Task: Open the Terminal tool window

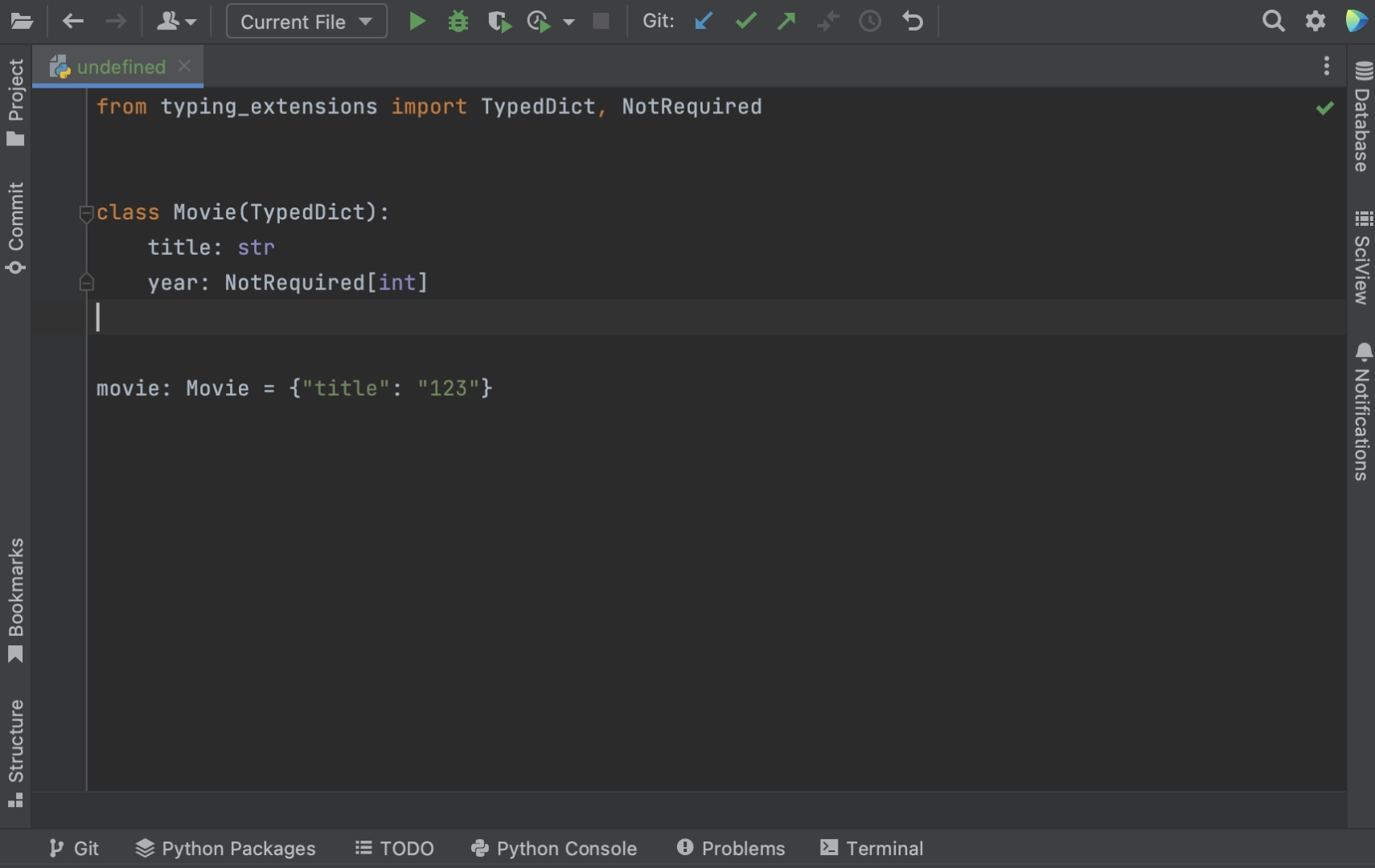Action: click(872, 848)
